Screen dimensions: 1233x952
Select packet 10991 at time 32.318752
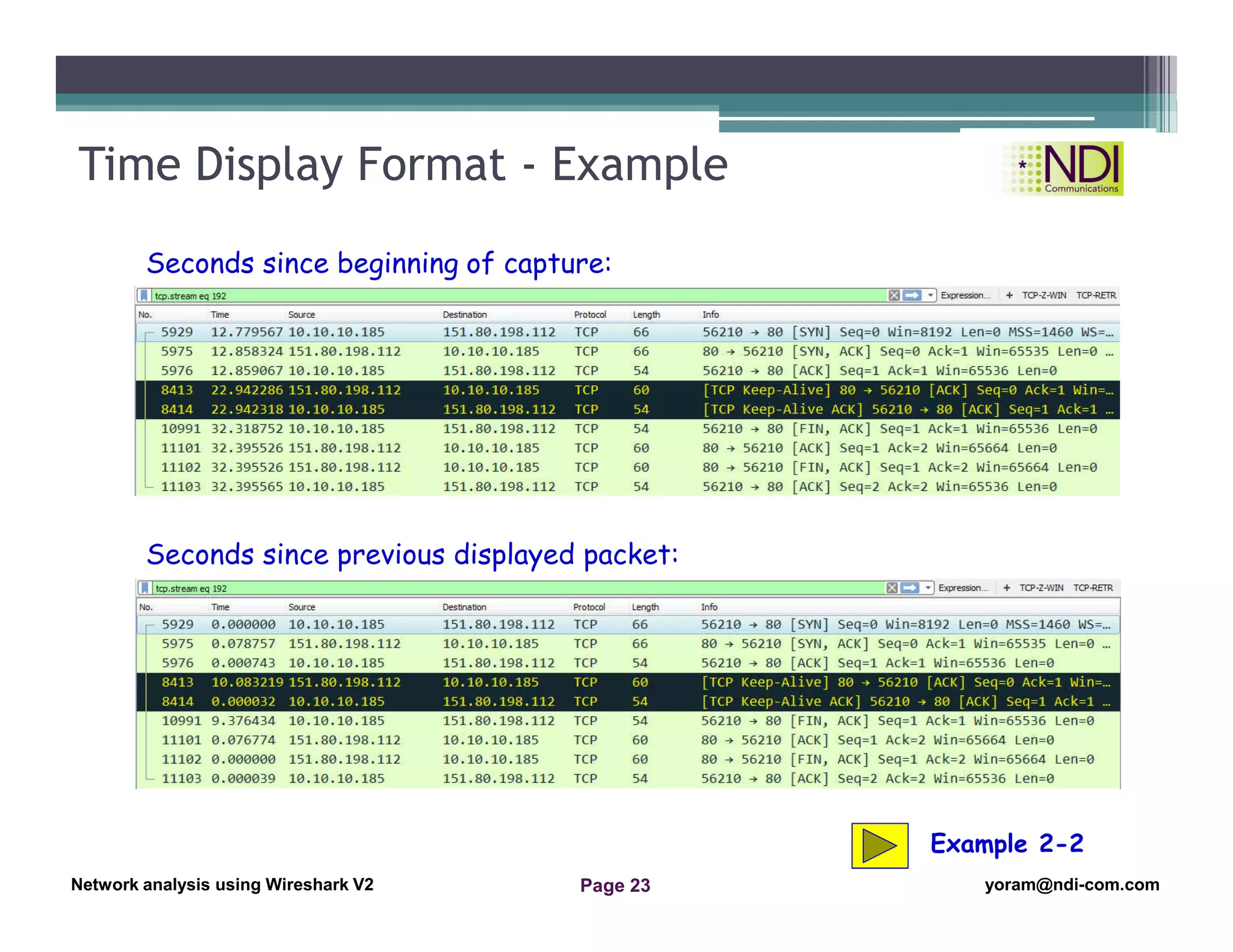(x=627, y=428)
